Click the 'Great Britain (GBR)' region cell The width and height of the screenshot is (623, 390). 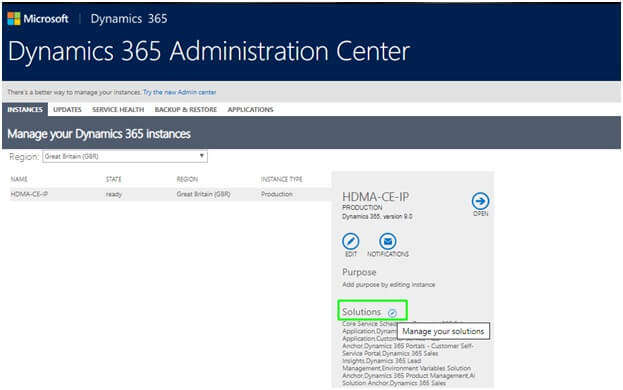tap(203, 194)
